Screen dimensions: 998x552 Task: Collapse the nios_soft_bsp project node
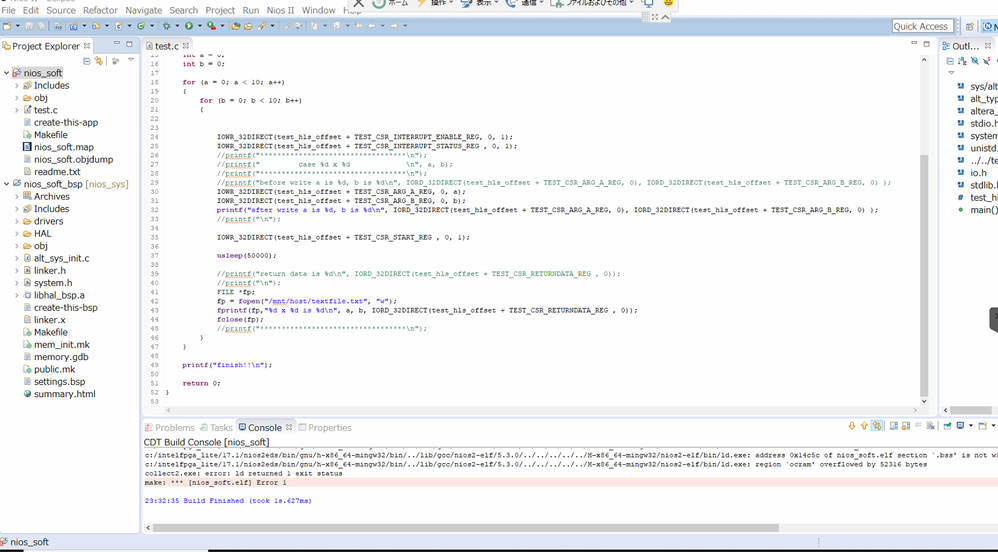click(7, 184)
